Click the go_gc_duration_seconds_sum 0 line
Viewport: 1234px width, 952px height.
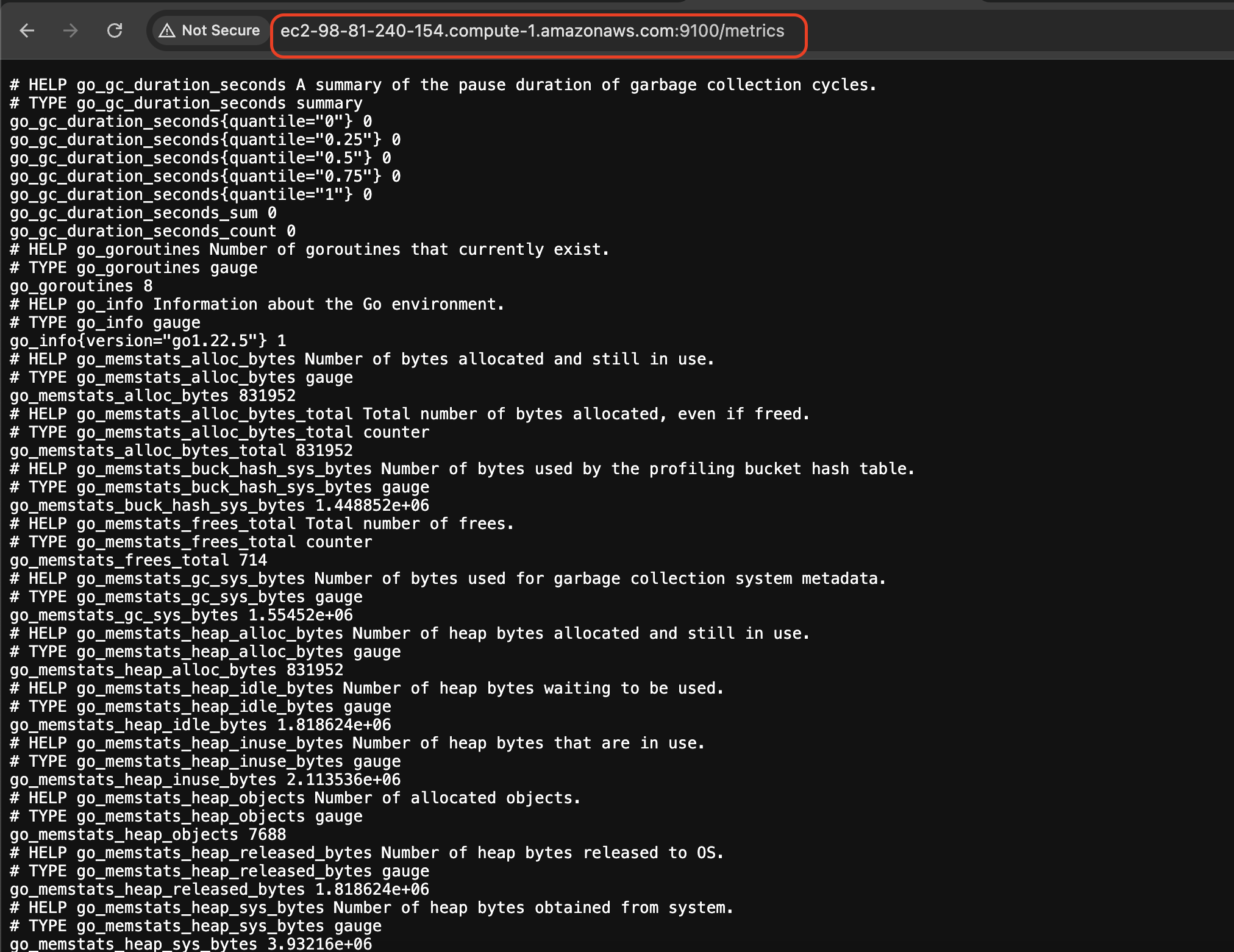pyautogui.click(x=143, y=213)
